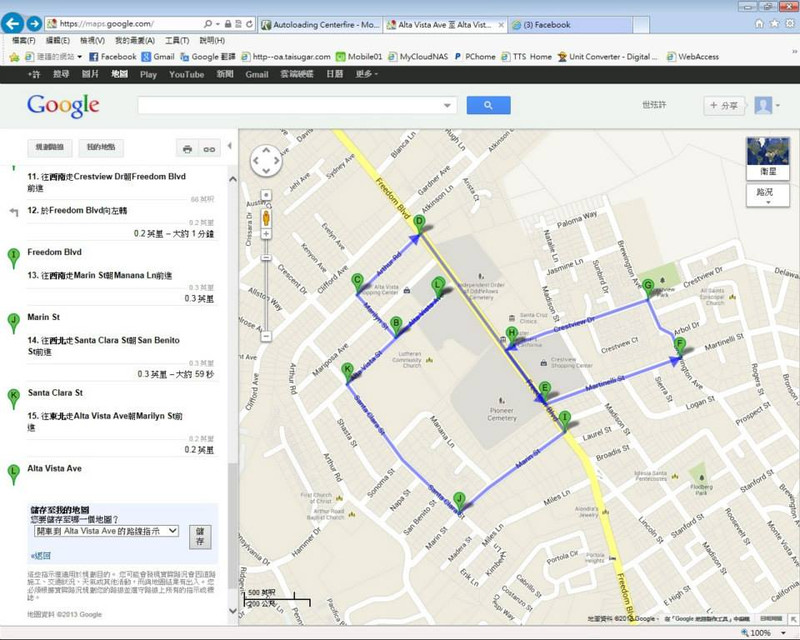Expand the favorites bar overflow chevron

pyautogui.click(x=794, y=52)
